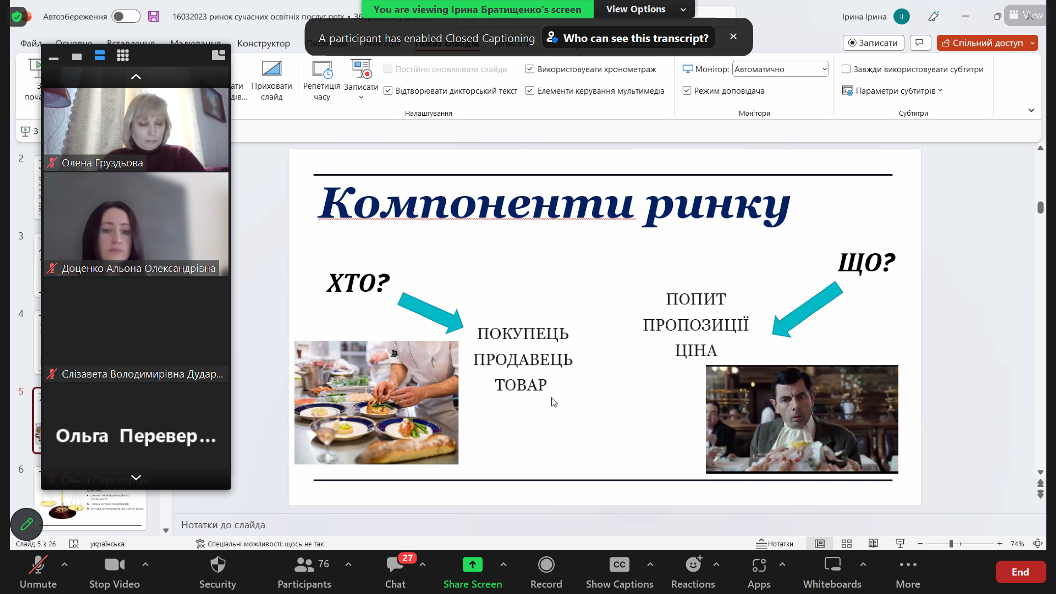
Task: Expand 'Параметри субтитрів' dropdown
Action: point(898,91)
